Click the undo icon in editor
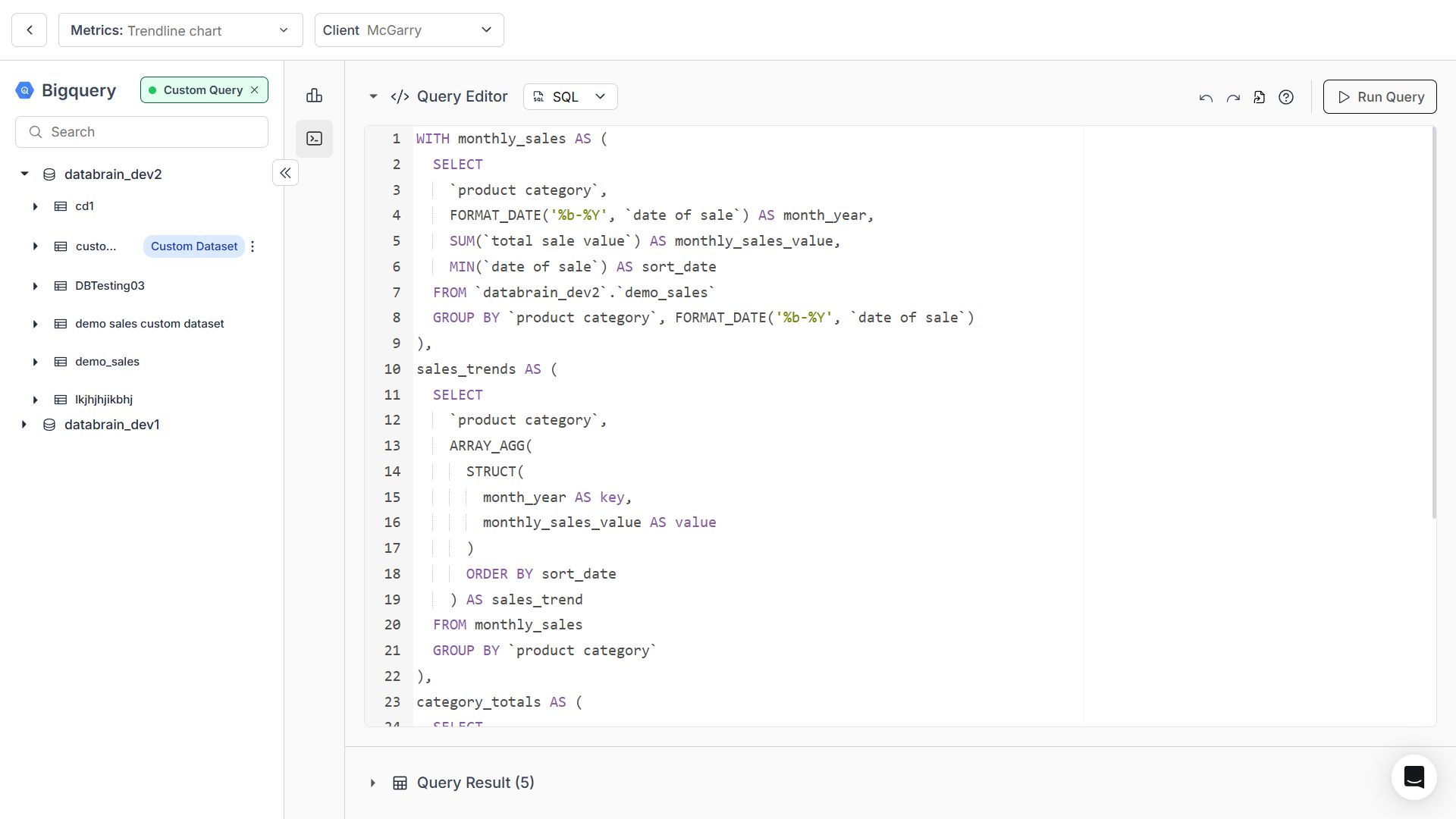The image size is (1456, 819). click(x=1206, y=98)
